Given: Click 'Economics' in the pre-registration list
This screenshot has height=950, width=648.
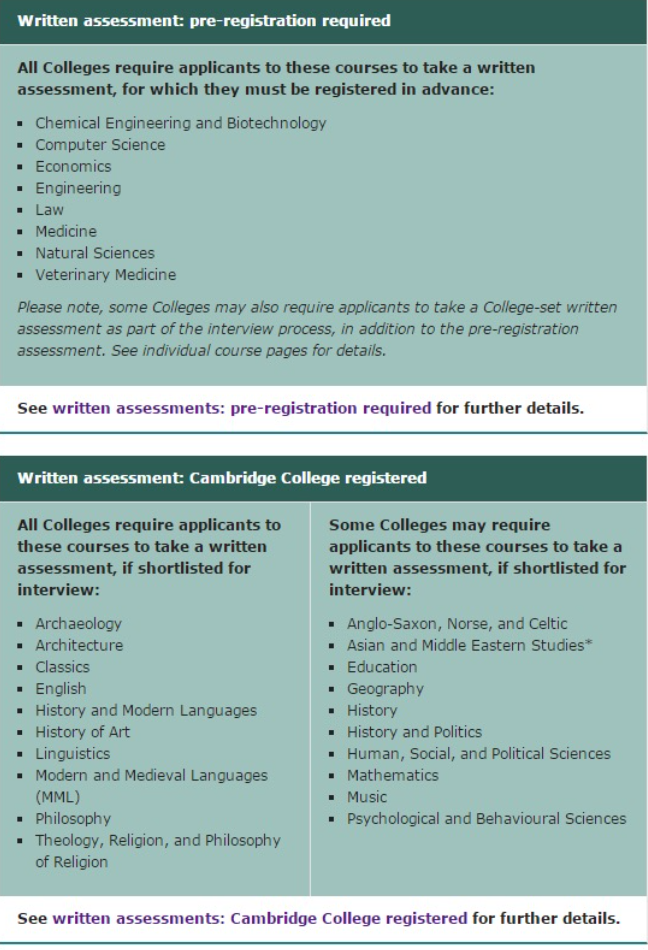Looking at the screenshot, I should click(x=73, y=166).
